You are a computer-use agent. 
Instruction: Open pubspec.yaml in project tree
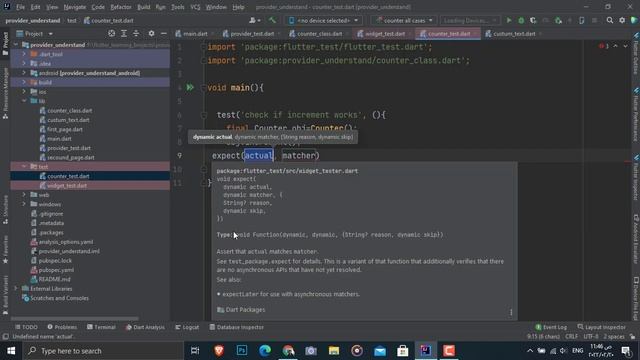[56, 270]
